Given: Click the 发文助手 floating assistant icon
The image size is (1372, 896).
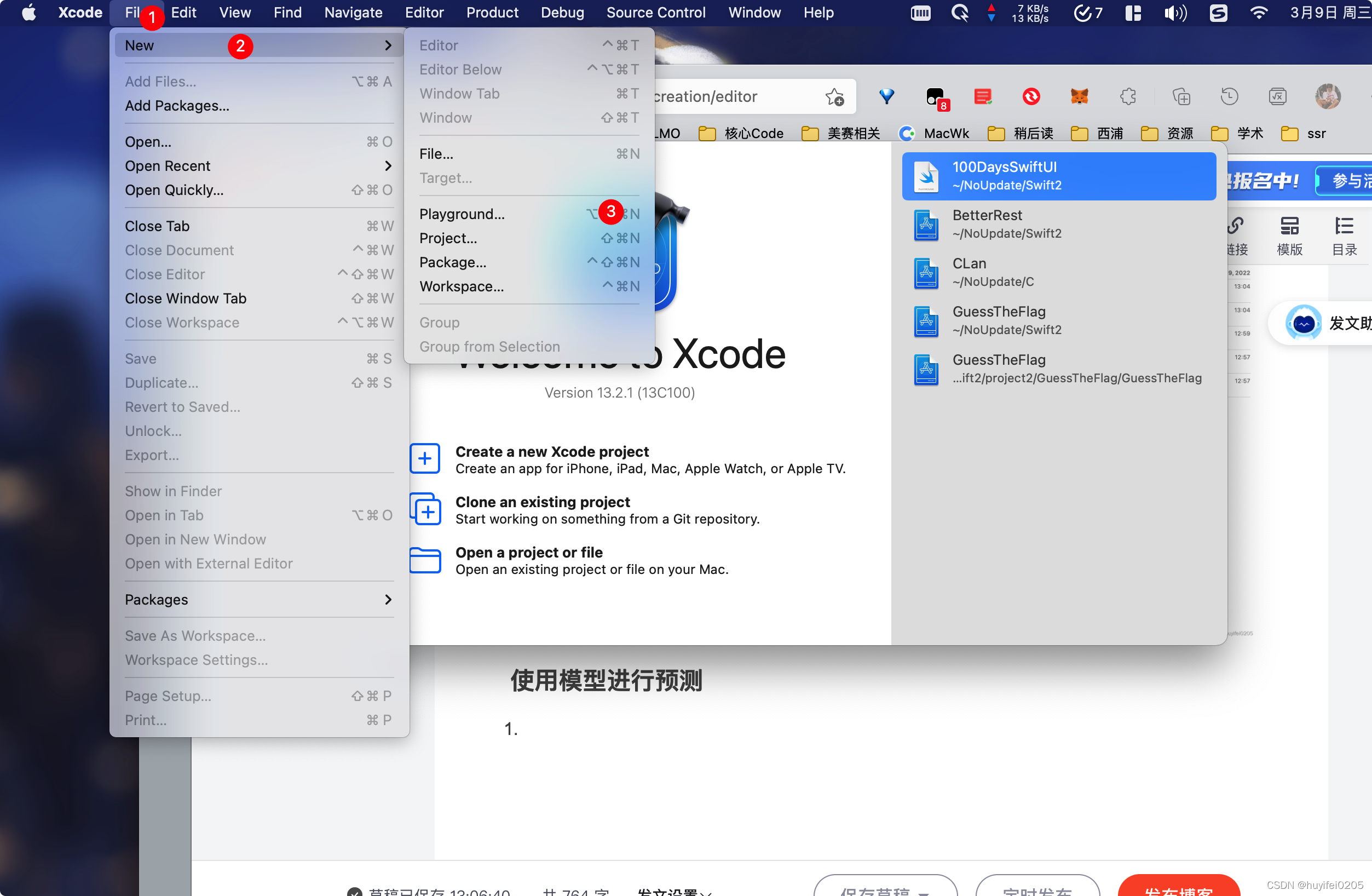Looking at the screenshot, I should 1304,323.
